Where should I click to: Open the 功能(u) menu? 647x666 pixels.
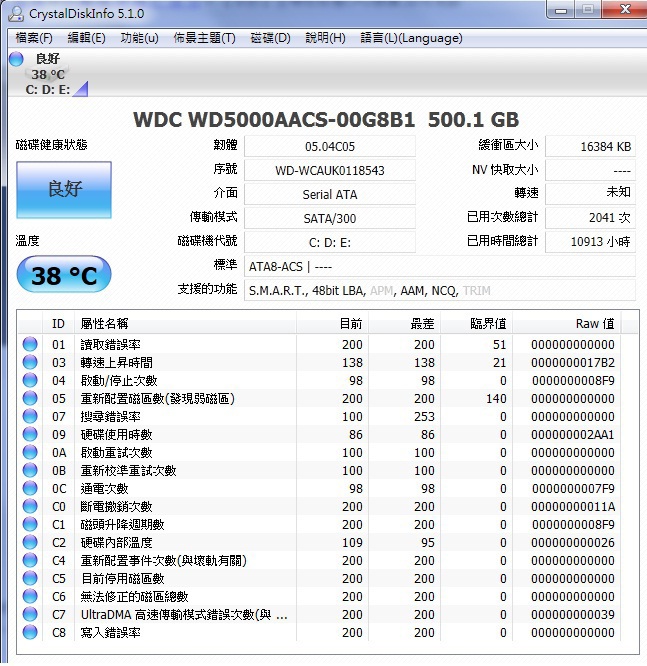point(139,38)
